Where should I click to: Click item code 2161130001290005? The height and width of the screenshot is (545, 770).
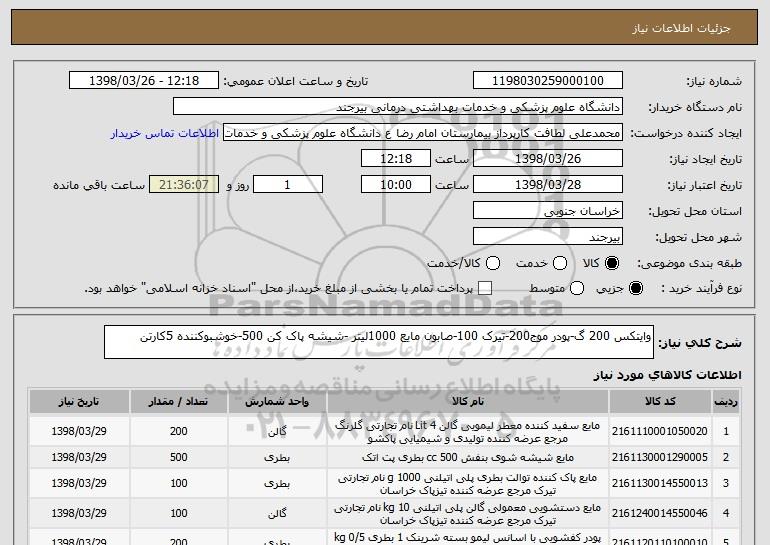pos(660,457)
